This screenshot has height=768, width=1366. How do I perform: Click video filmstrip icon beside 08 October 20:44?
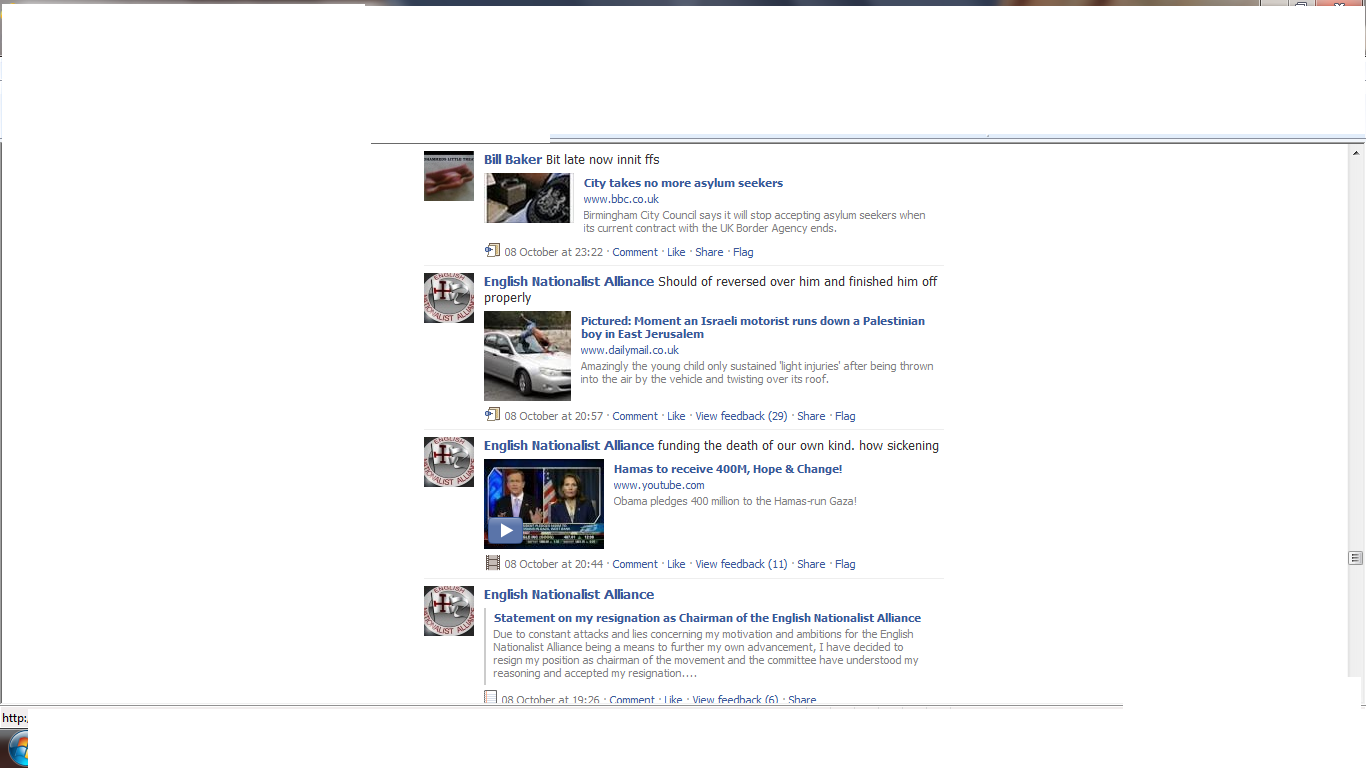492,563
